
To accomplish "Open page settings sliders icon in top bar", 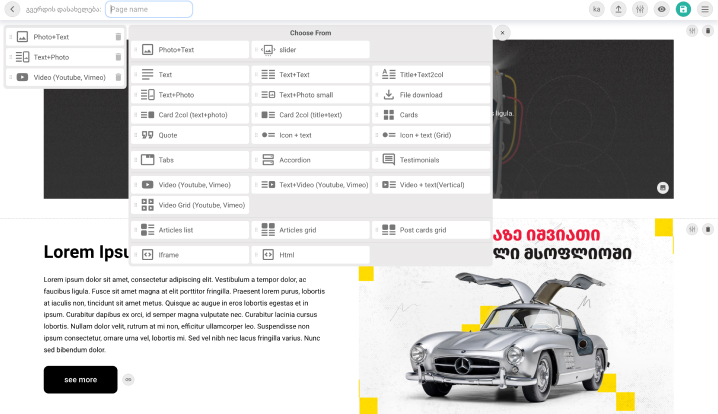I will pyautogui.click(x=640, y=9).
